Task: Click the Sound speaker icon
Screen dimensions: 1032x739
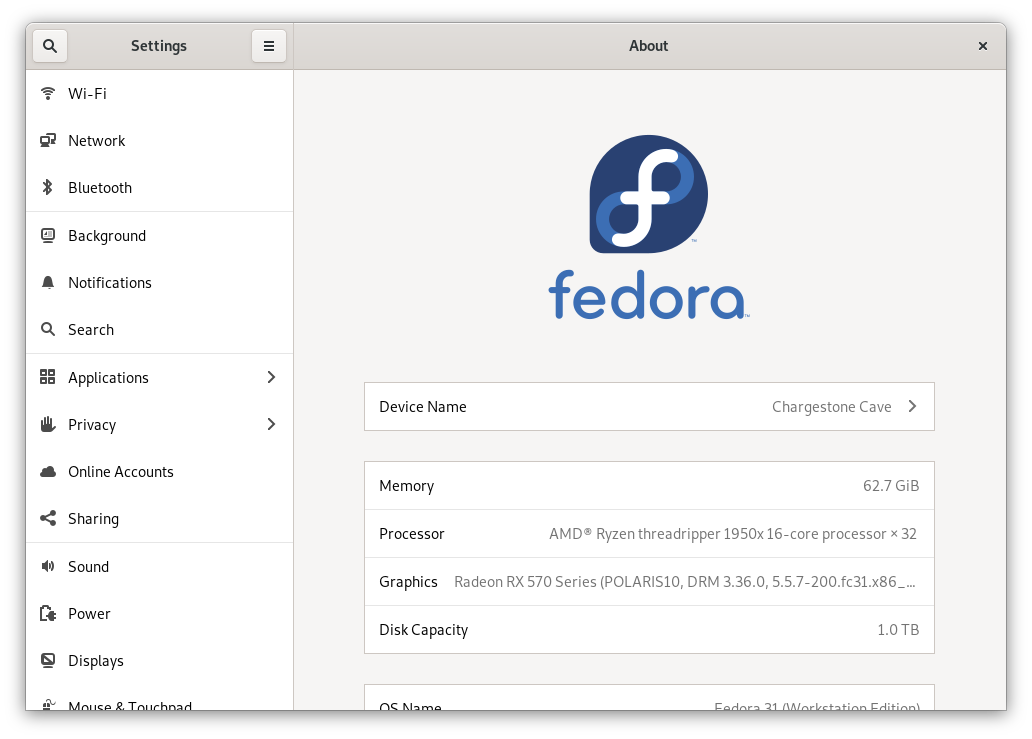Action: coord(48,567)
